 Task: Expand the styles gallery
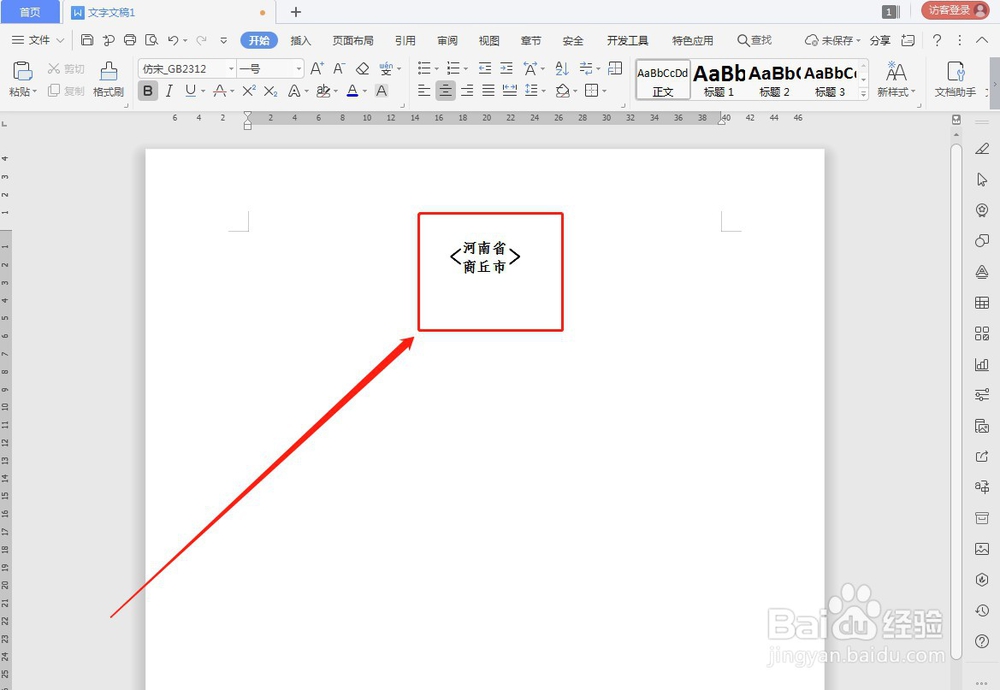coord(864,93)
